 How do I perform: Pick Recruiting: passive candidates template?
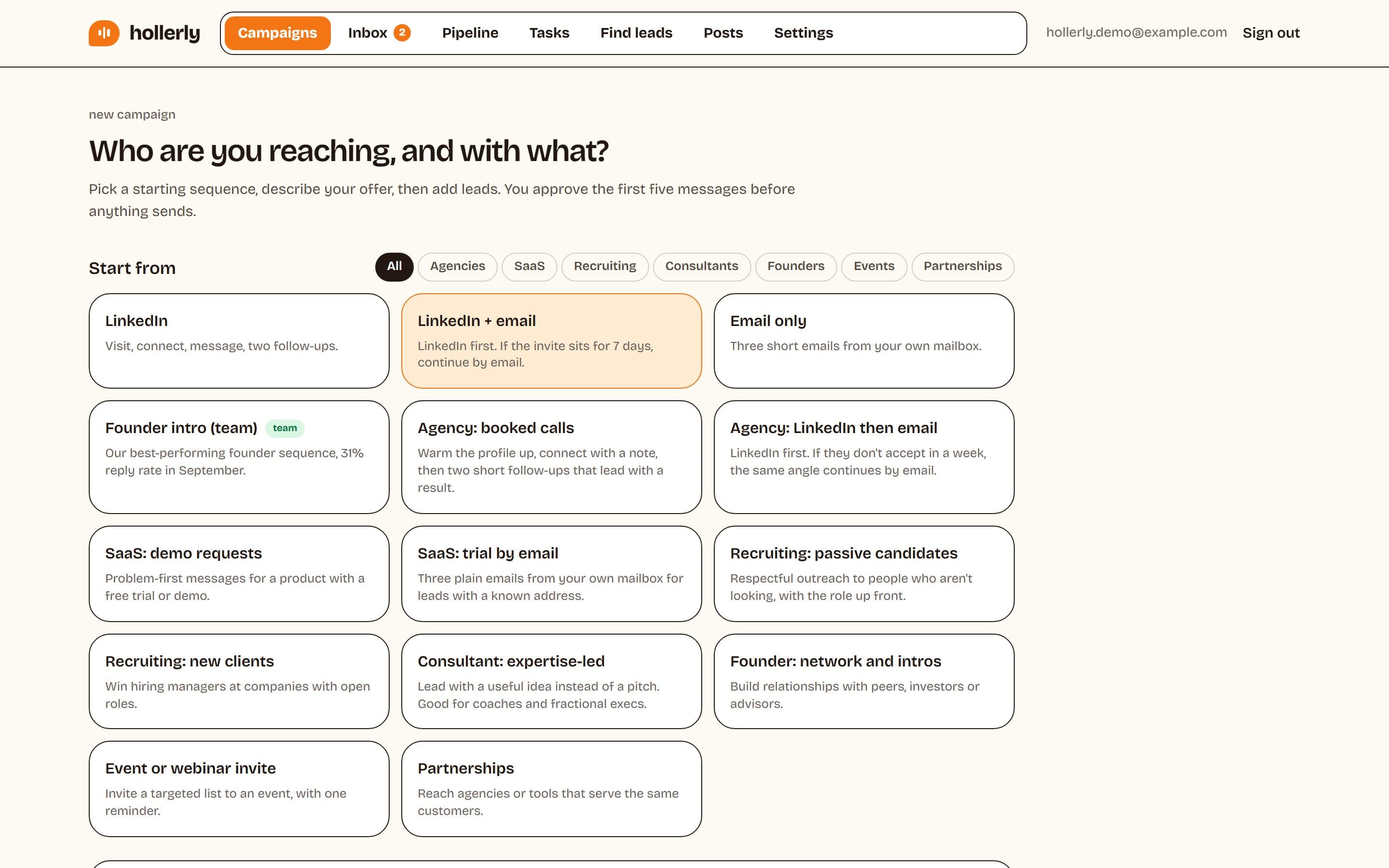click(x=864, y=573)
